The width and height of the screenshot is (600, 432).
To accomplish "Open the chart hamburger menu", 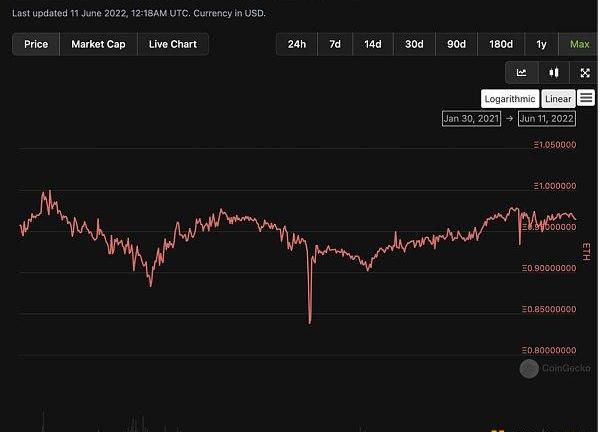I will (x=586, y=98).
